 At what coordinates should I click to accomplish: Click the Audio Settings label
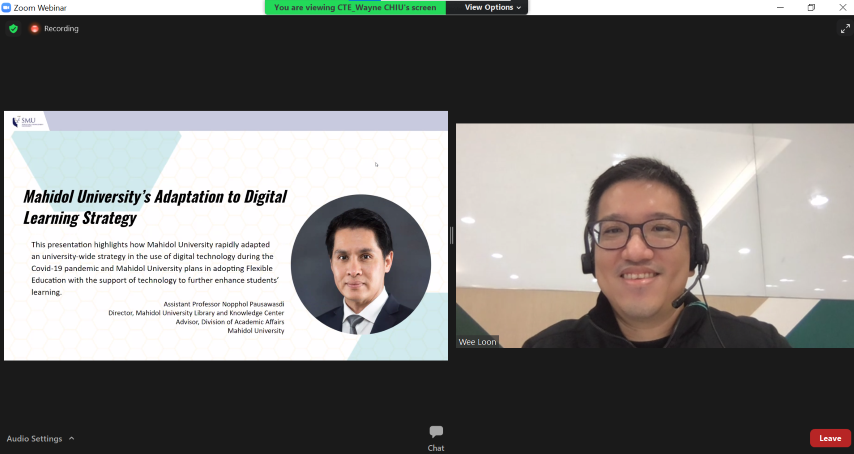(34, 439)
